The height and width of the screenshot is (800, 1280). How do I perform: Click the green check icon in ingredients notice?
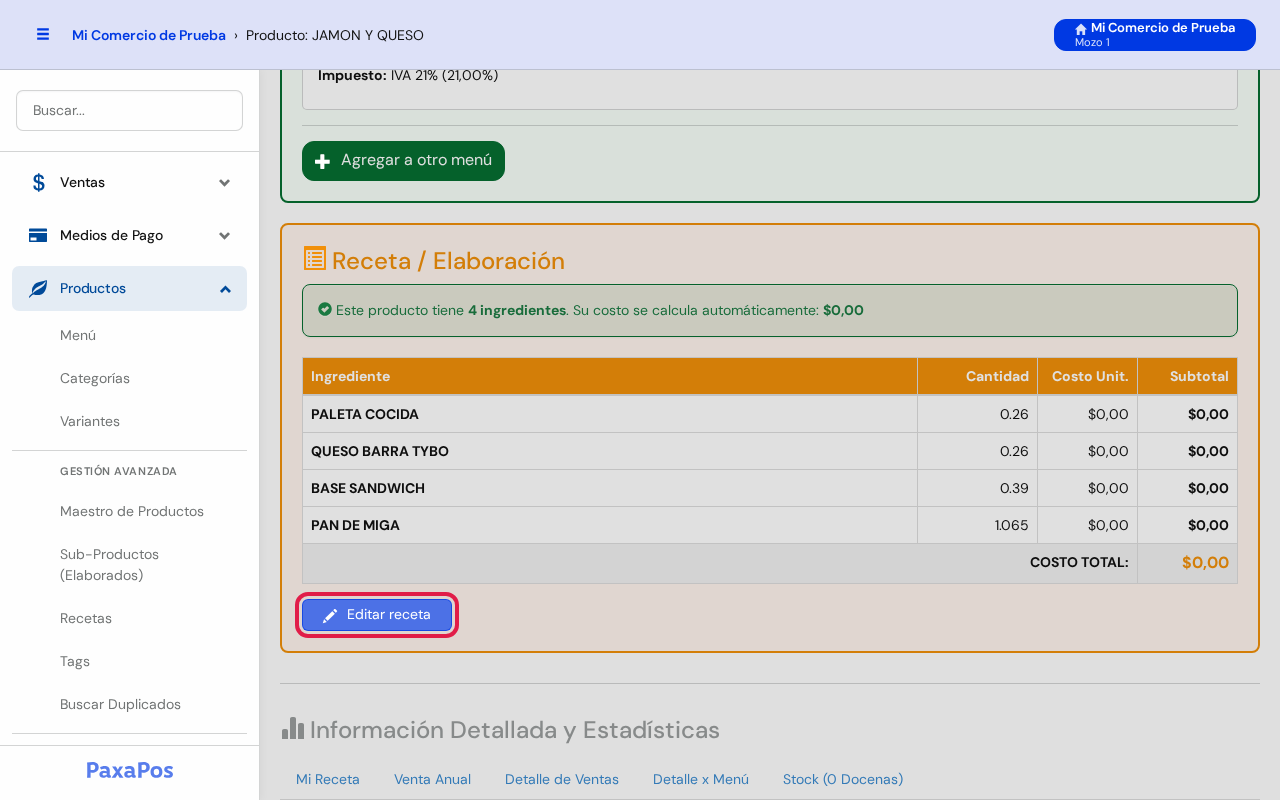[325, 309]
